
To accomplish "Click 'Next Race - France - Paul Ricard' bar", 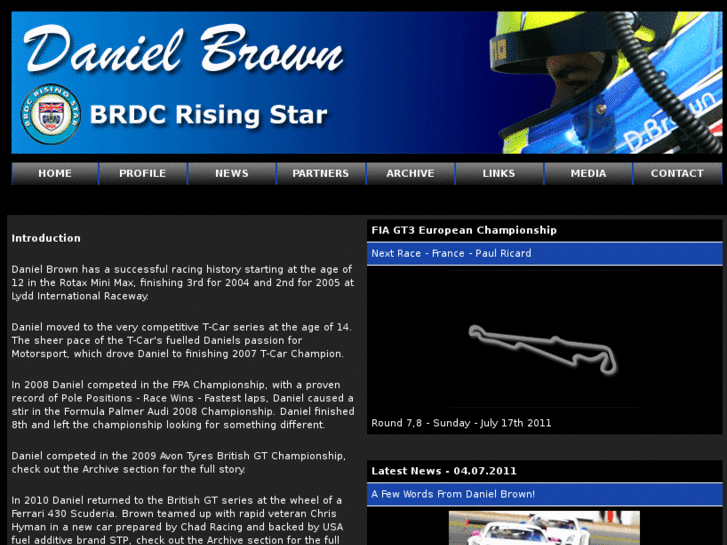I will click(x=544, y=253).
